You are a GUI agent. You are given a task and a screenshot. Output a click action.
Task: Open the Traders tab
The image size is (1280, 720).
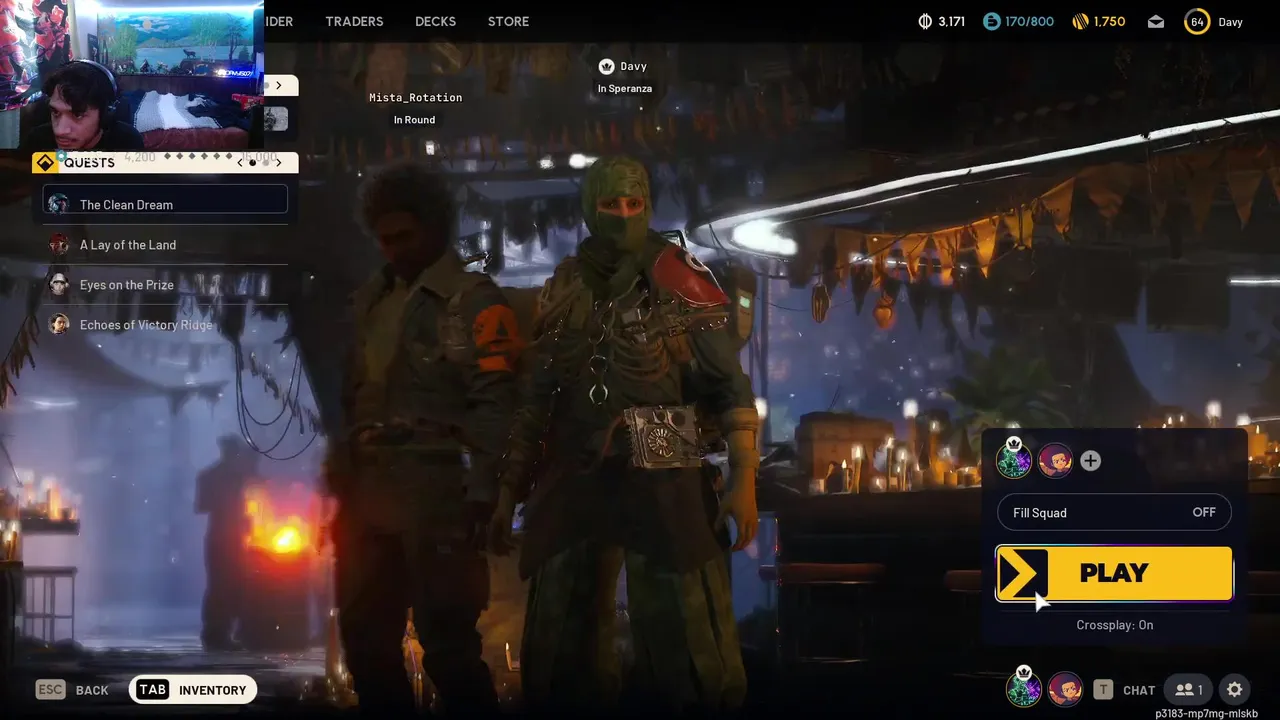click(354, 21)
